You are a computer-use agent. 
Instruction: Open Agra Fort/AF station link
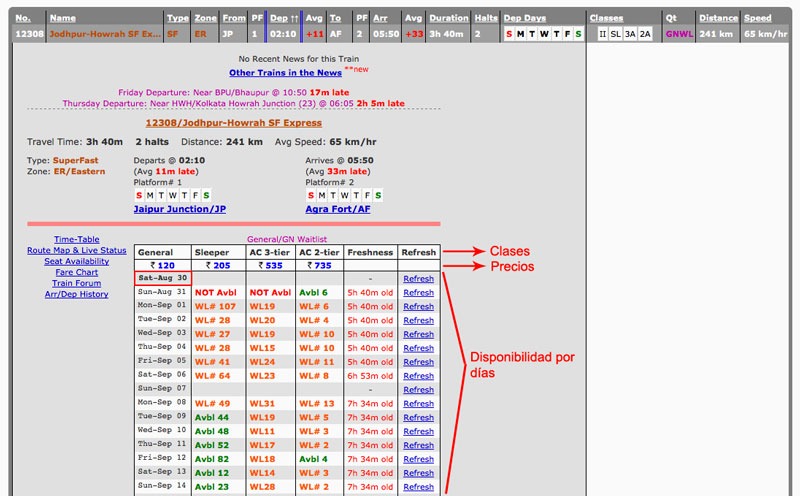338,209
